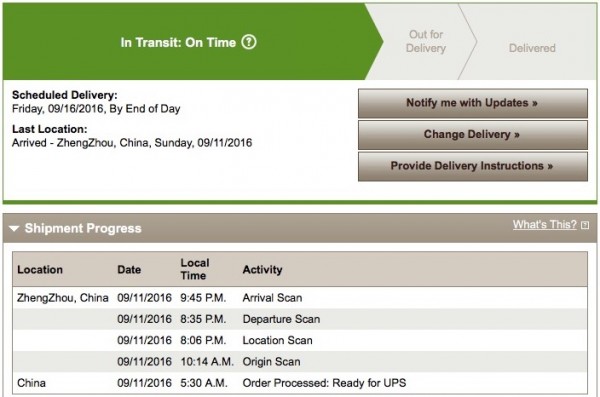The height and width of the screenshot is (397, 600).
Task: Click the In Transit help question-mark icon
Action: click(x=249, y=42)
